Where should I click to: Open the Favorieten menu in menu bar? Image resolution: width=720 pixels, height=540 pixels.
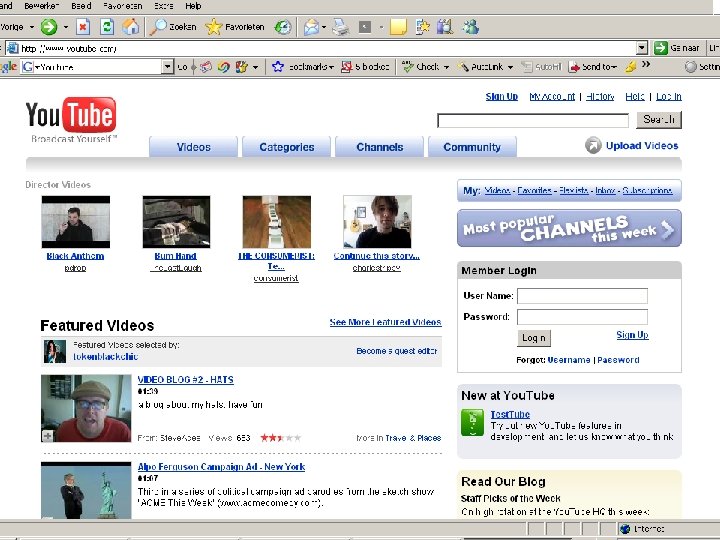(x=123, y=6)
